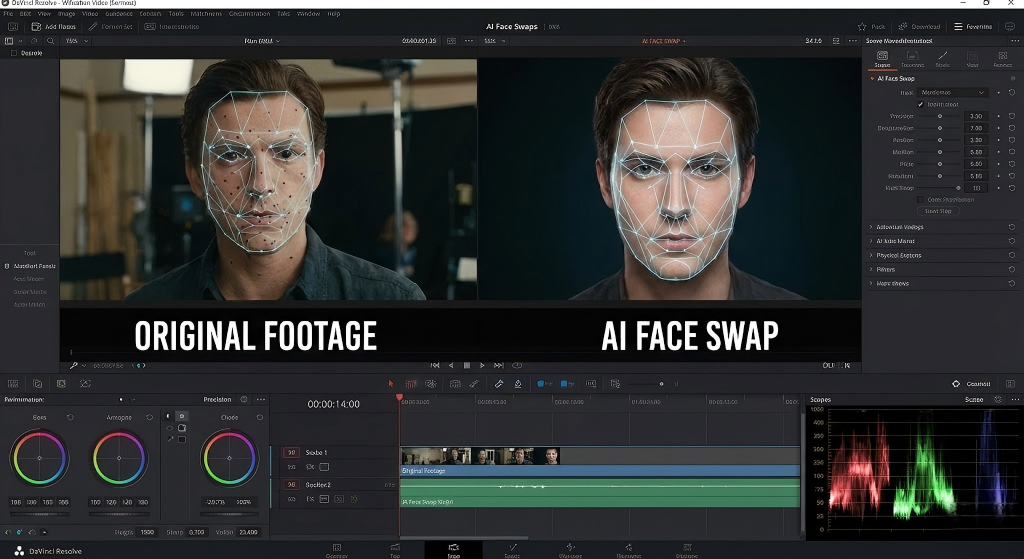Screen dimensions: 1024x559
Task: Reset the Advanced section with its reset icon
Action: pos(1012,227)
